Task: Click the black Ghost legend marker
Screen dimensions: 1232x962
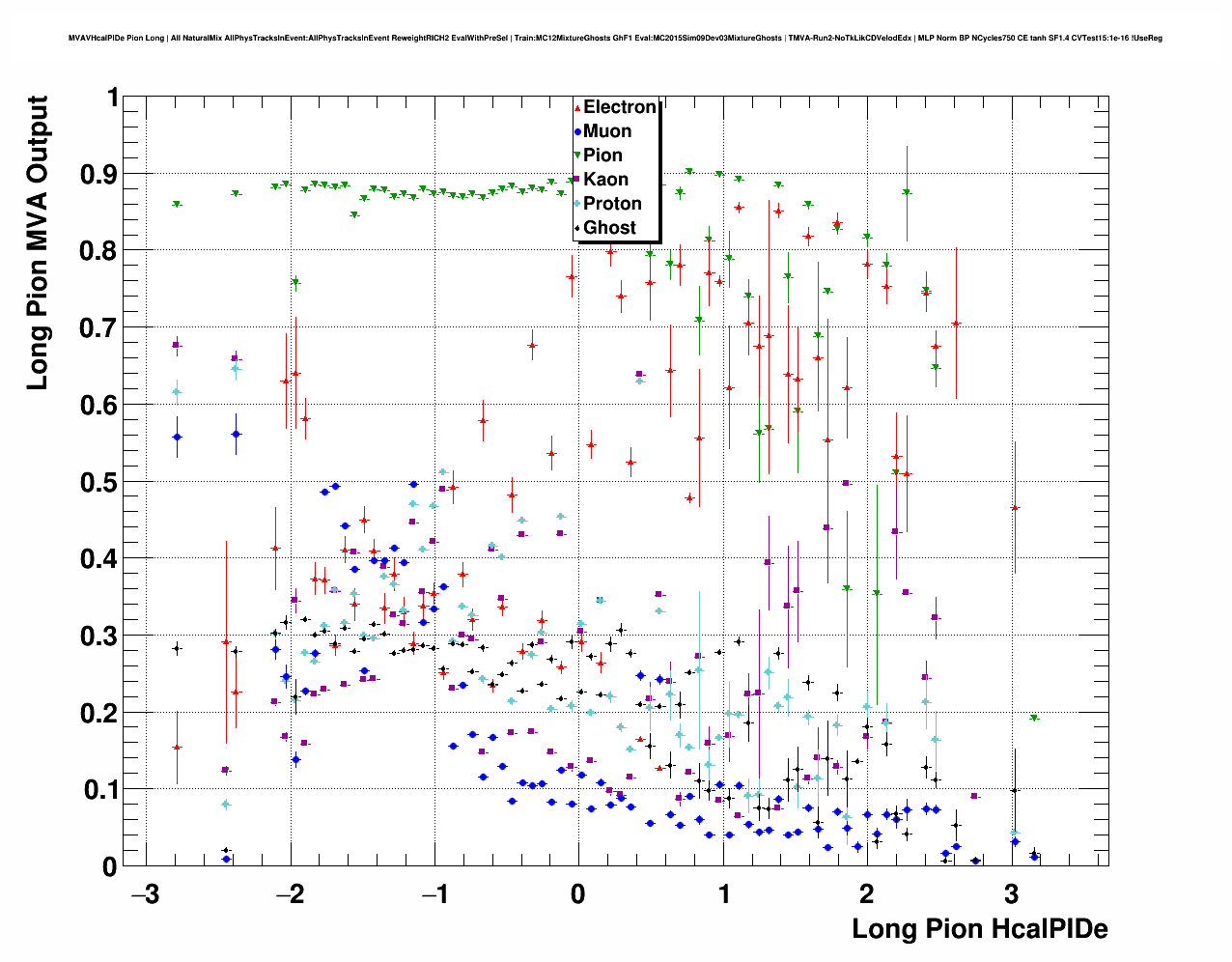Action: [x=577, y=228]
